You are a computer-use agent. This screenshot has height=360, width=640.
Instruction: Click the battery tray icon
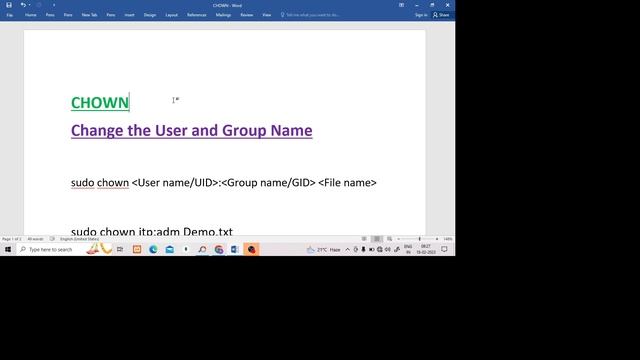pyautogui.click(x=371, y=249)
